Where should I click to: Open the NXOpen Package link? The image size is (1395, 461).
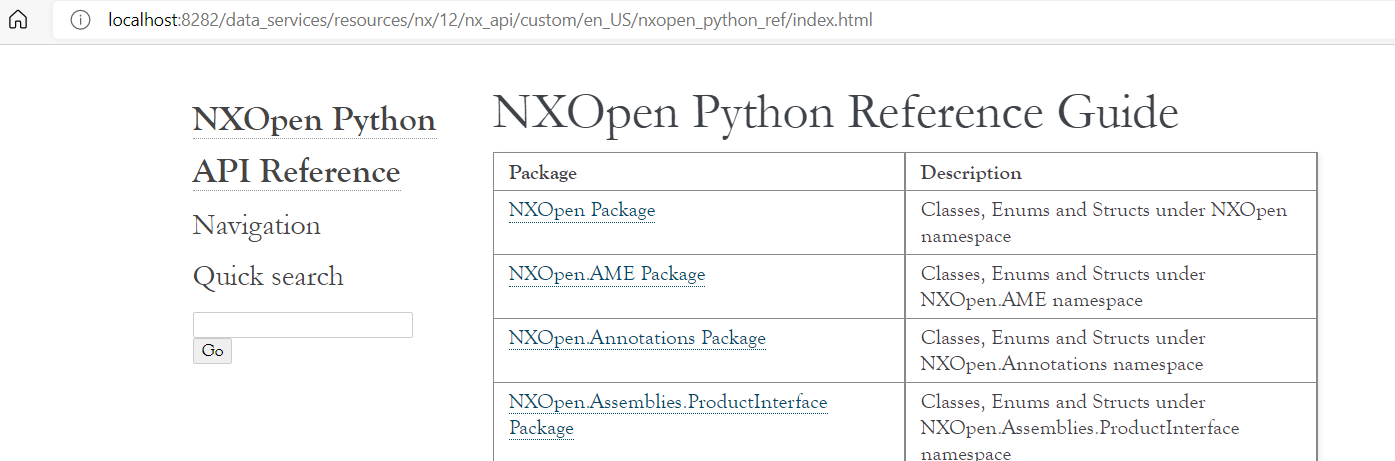tap(582, 210)
